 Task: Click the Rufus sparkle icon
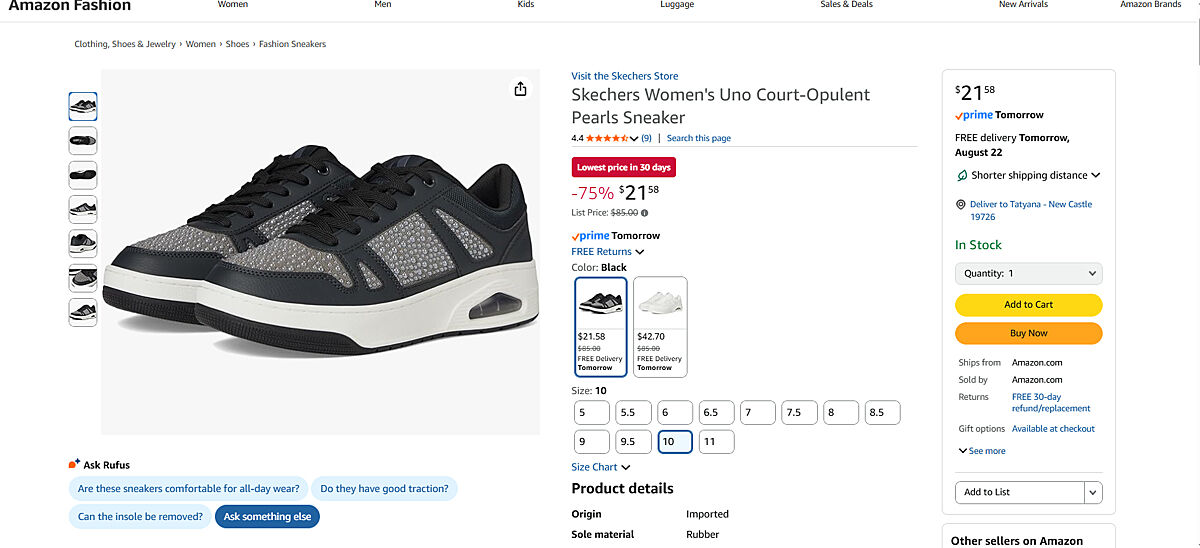(74, 464)
